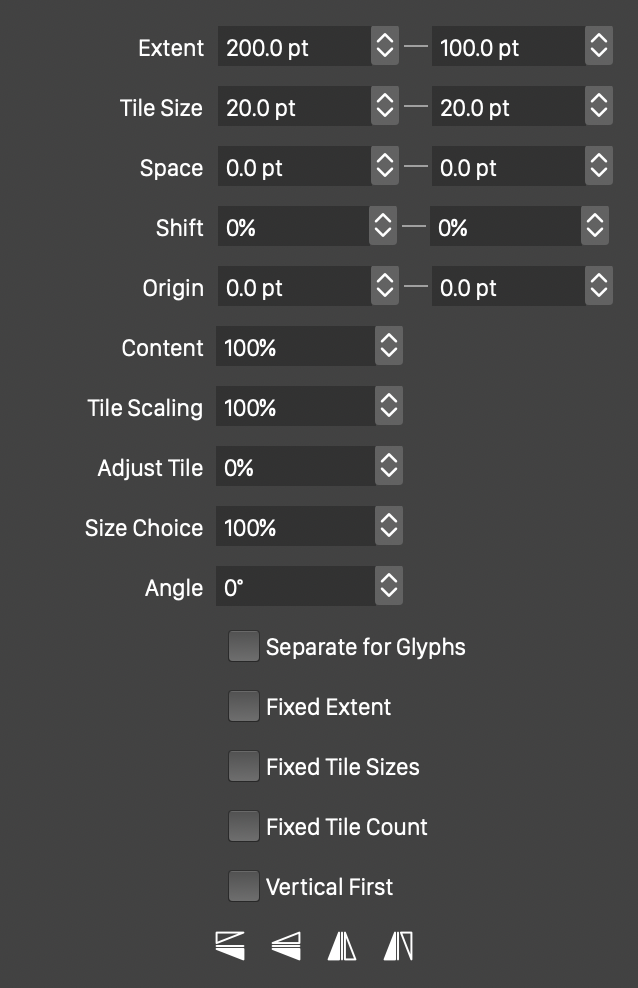638x988 pixels.
Task: Focus the Angle 0° input field
Action: pyautogui.click(x=295, y=586)
